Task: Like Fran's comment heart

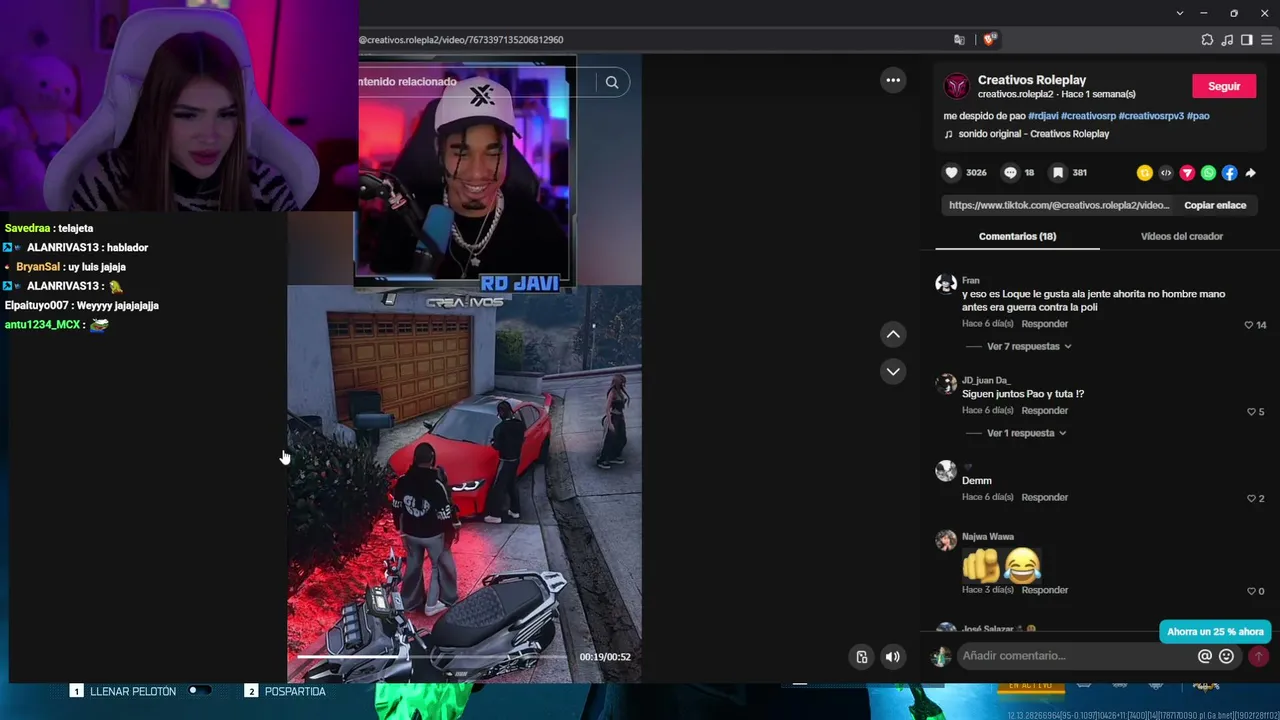Action: (x=1249, y=325)
